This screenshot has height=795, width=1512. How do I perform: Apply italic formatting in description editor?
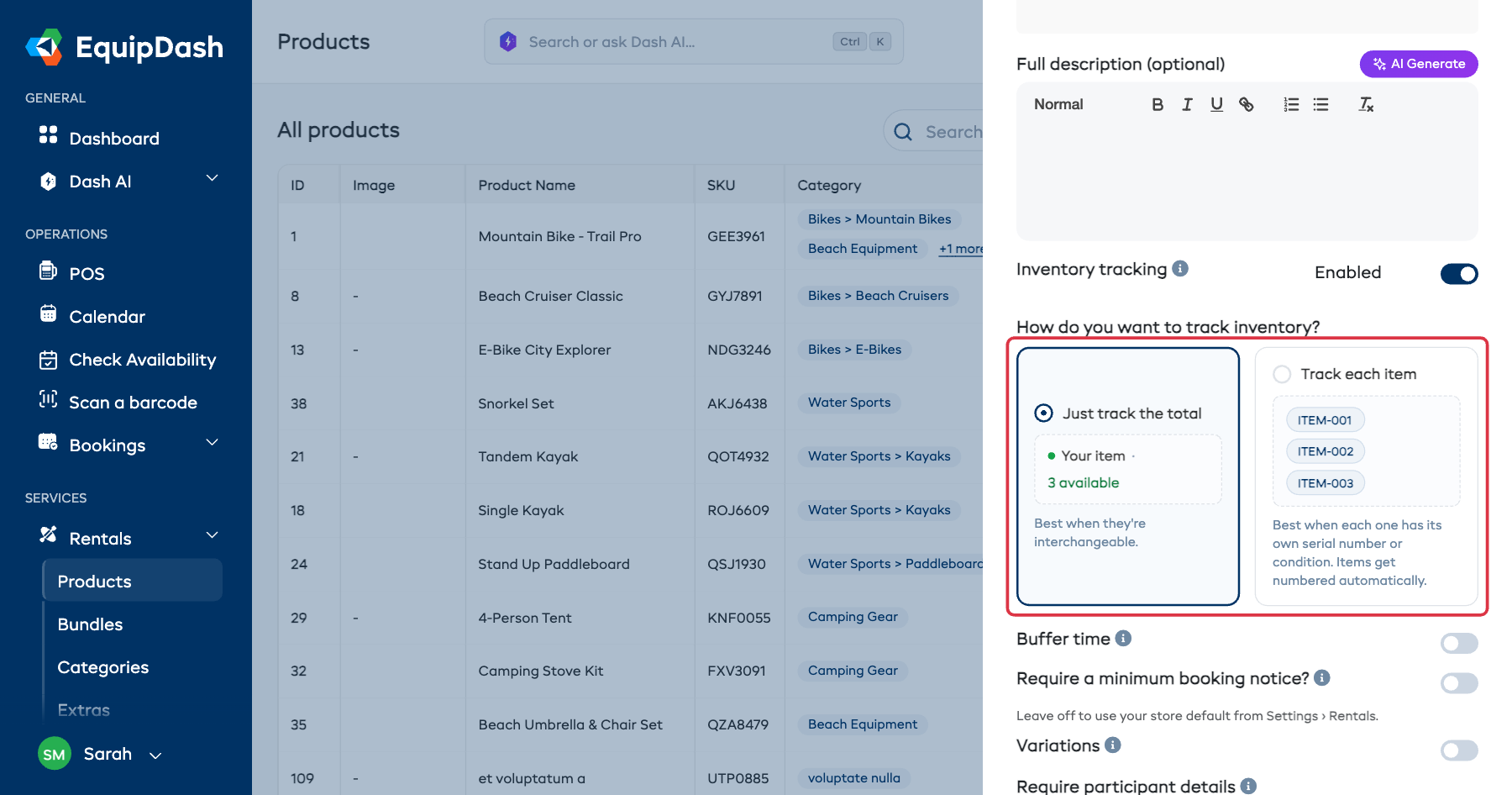click(x=1187, y=104)
